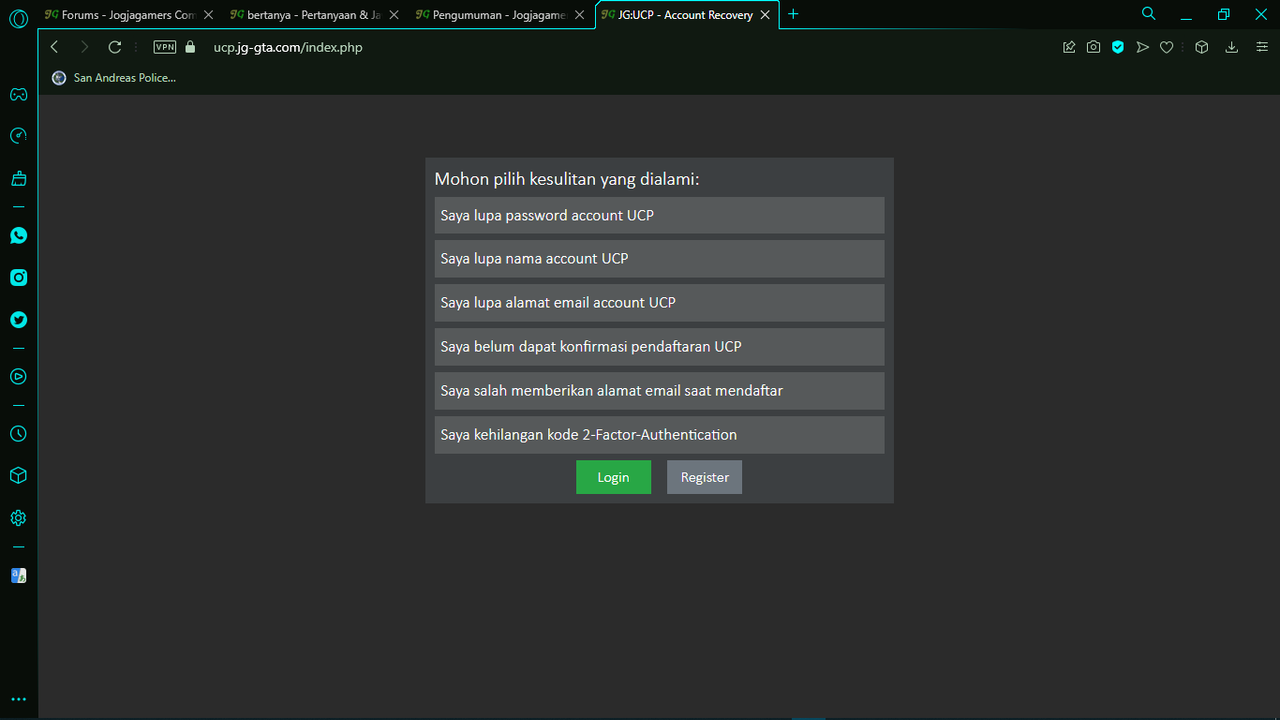1280x720 pixels.
Task: Search open tabs with magnifier icon
Action: point(1149,14)
